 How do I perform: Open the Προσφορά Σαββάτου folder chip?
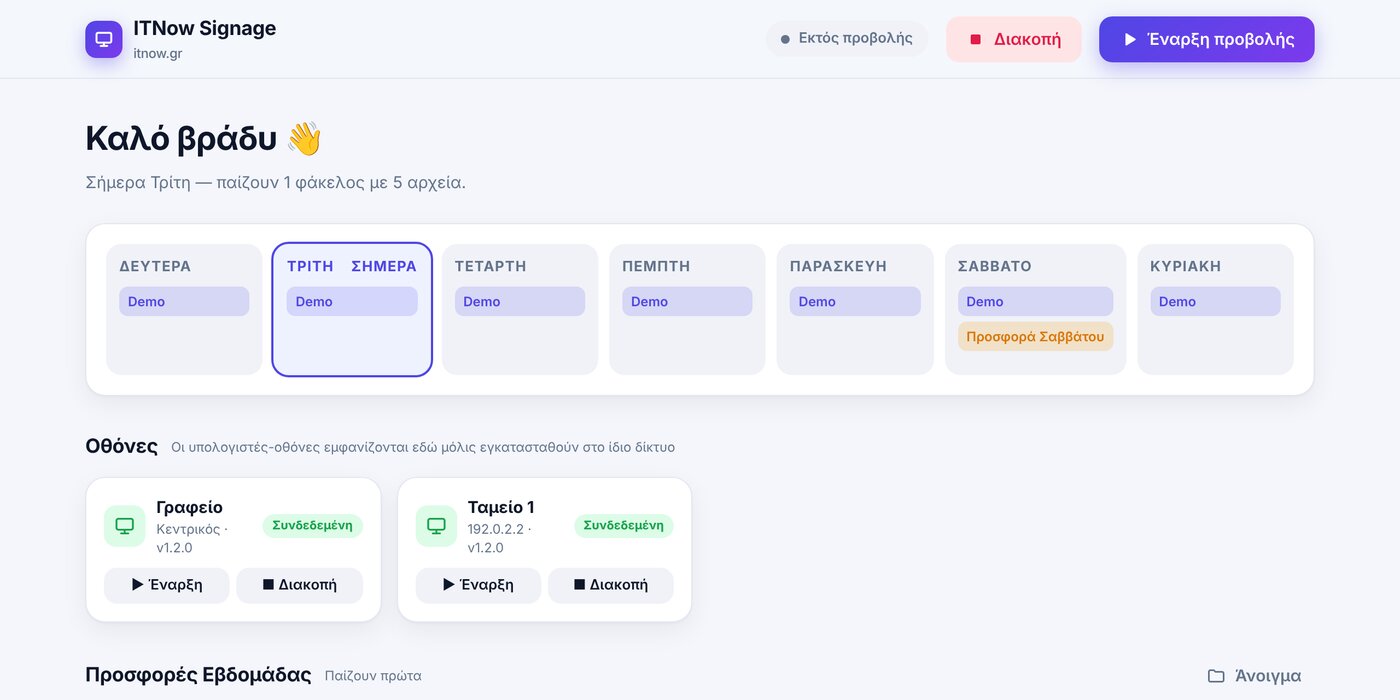coord(1035,337)
